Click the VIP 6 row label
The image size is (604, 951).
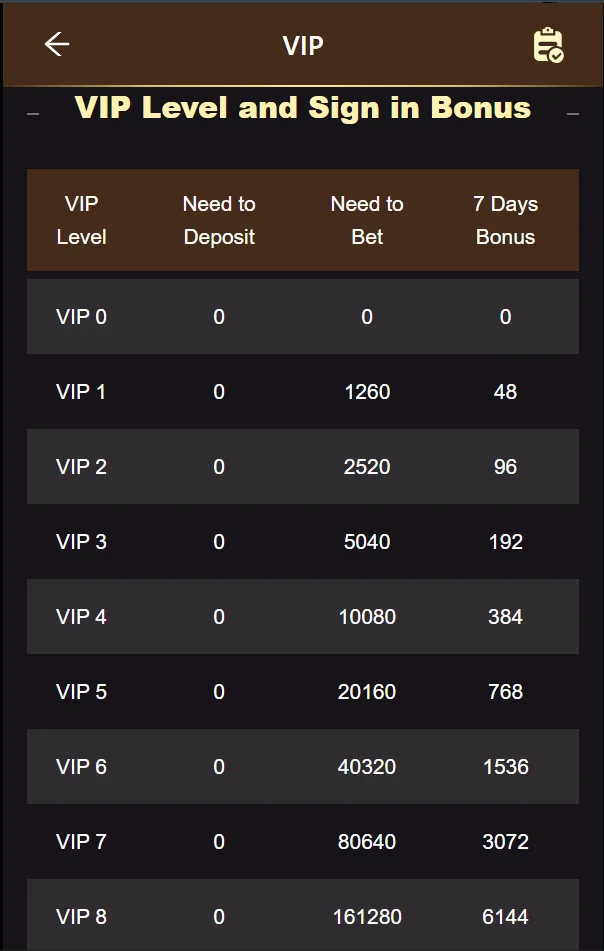[x=81, y=767]
